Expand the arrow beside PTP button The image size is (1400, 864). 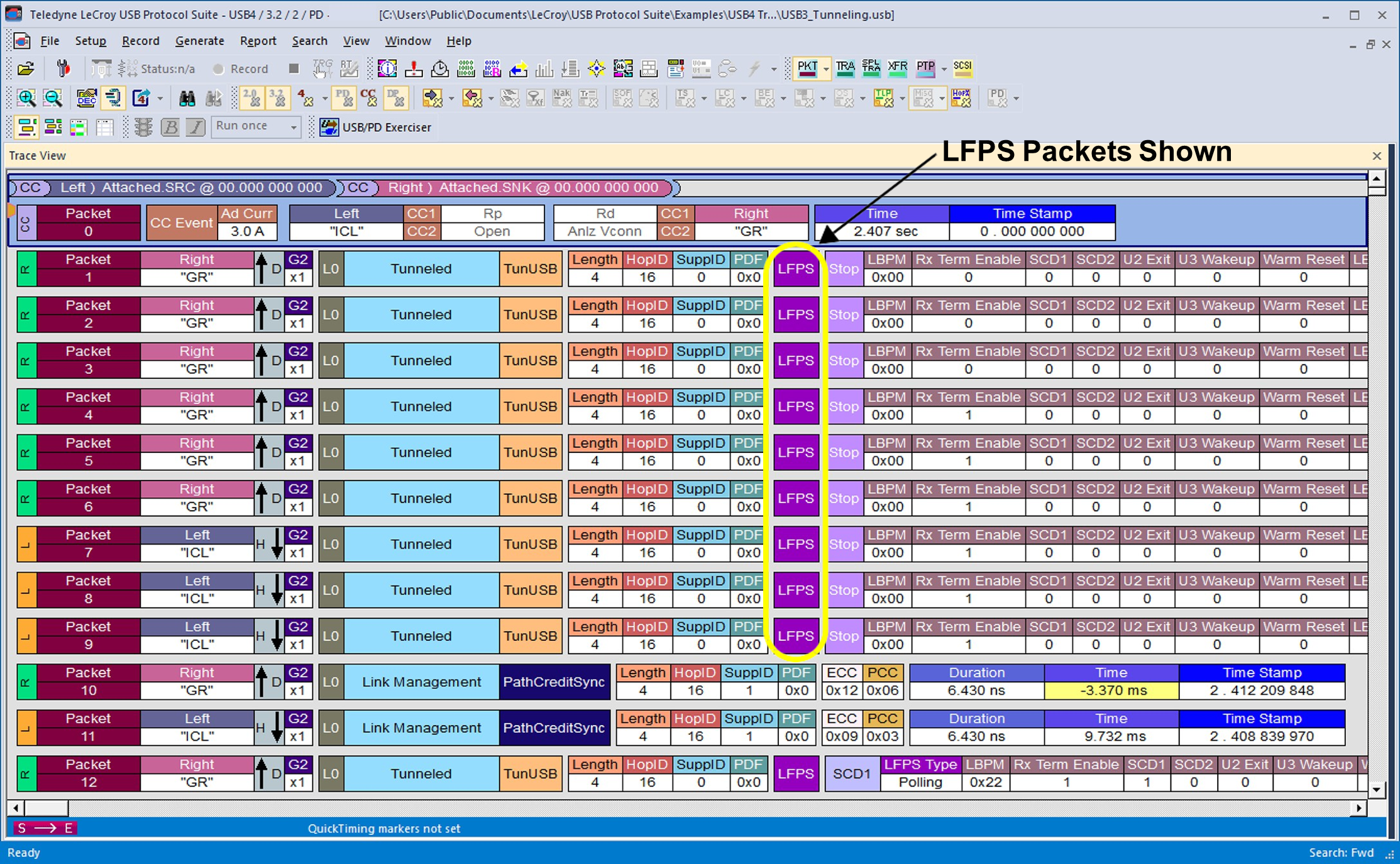pyautogui.click(x=944, y=69)
